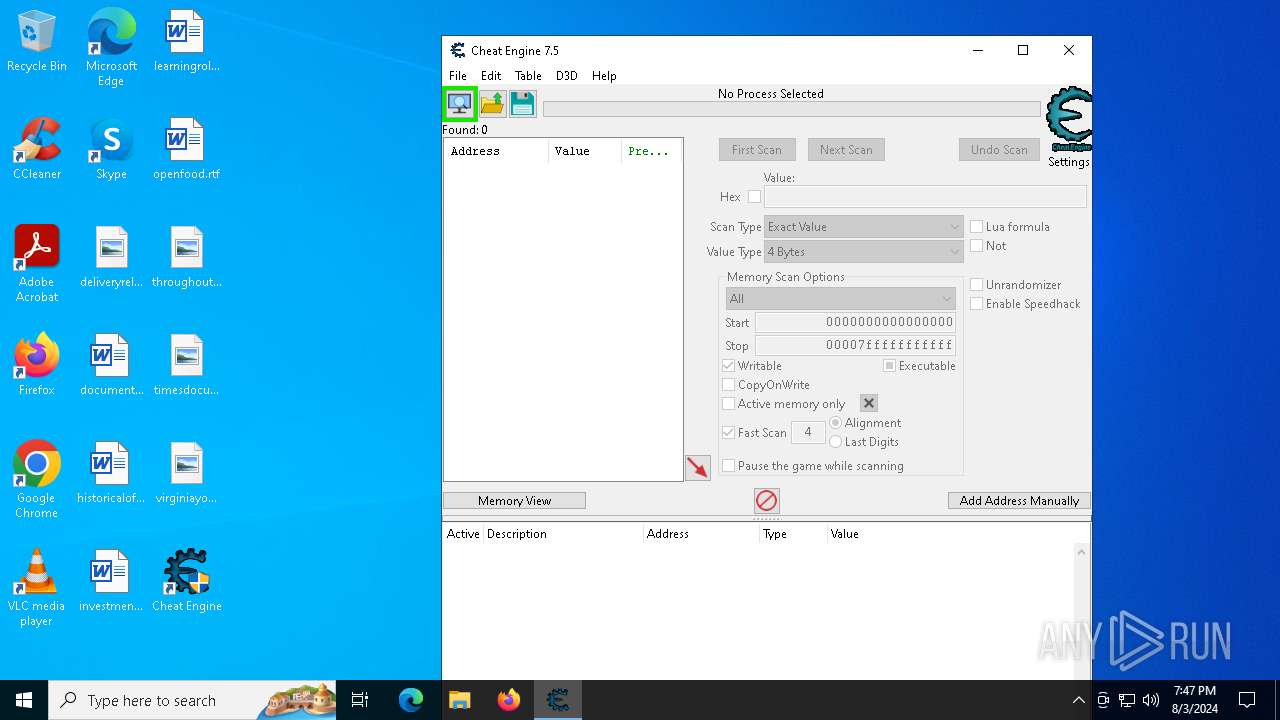
Task: Click the red arrow add-to-list icon
Action: 697,467
